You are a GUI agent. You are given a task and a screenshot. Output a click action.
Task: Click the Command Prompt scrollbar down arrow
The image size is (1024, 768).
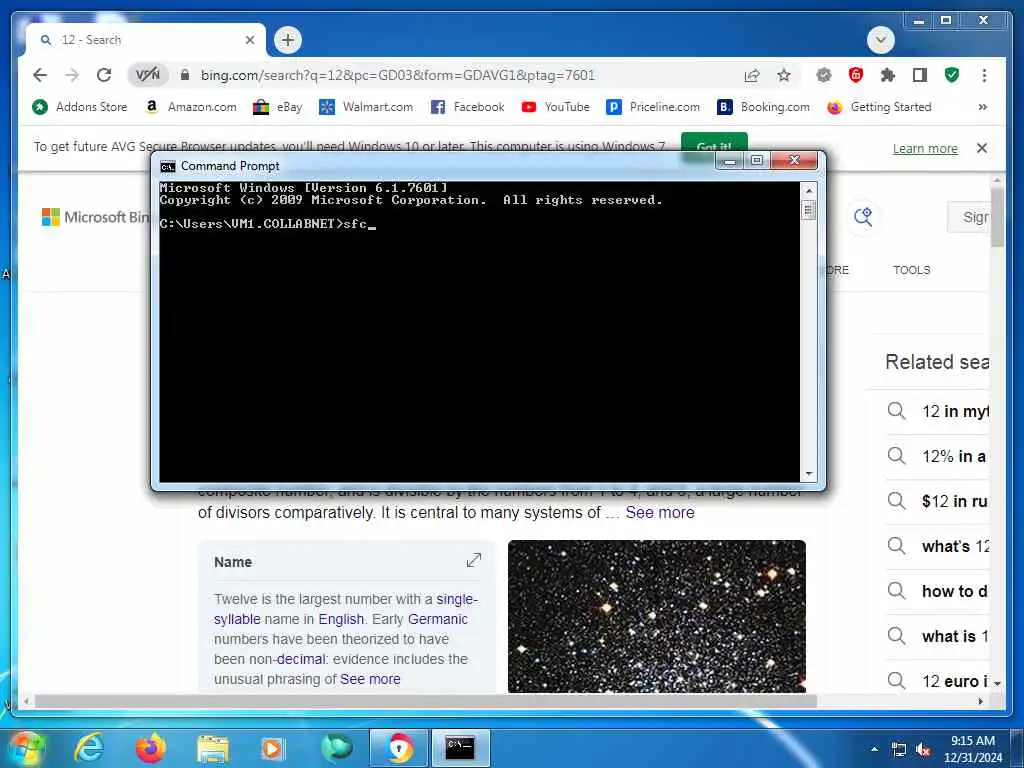pos(808,474)
